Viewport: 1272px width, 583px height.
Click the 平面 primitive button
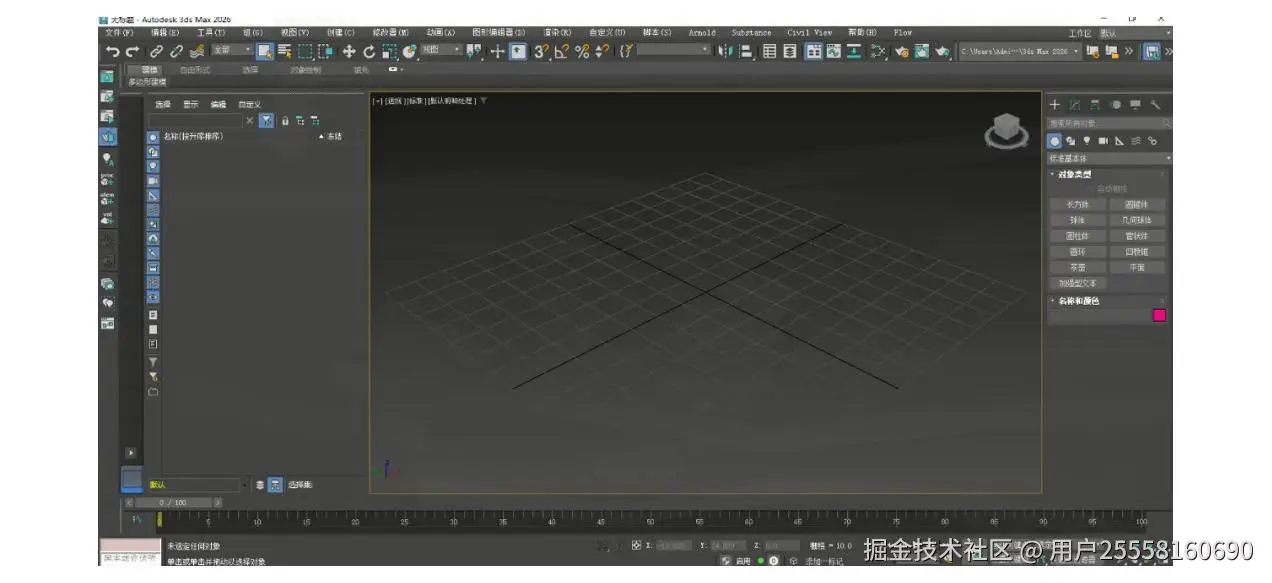(1137, 267)
